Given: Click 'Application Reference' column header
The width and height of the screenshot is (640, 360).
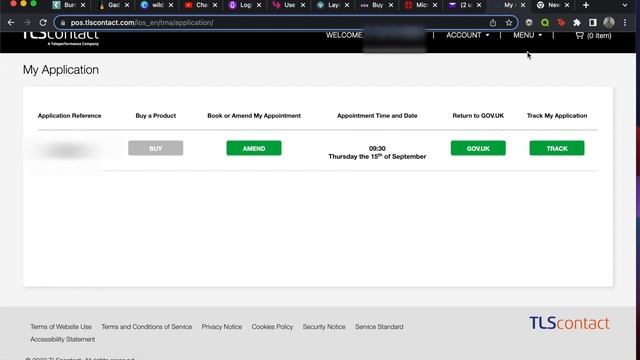Looking at the screenshot, I should tap(69, 116).
